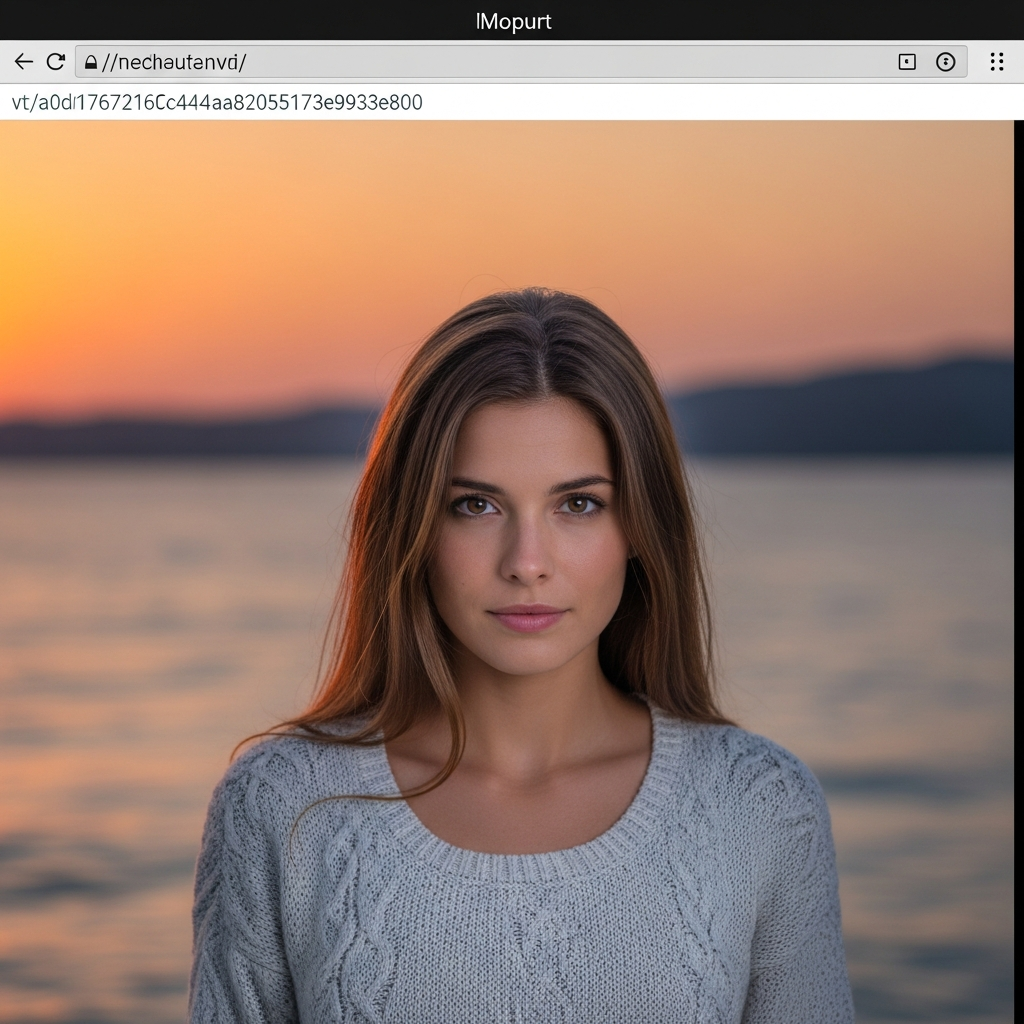Click the padlock security icon

click(x=91, y=63)
